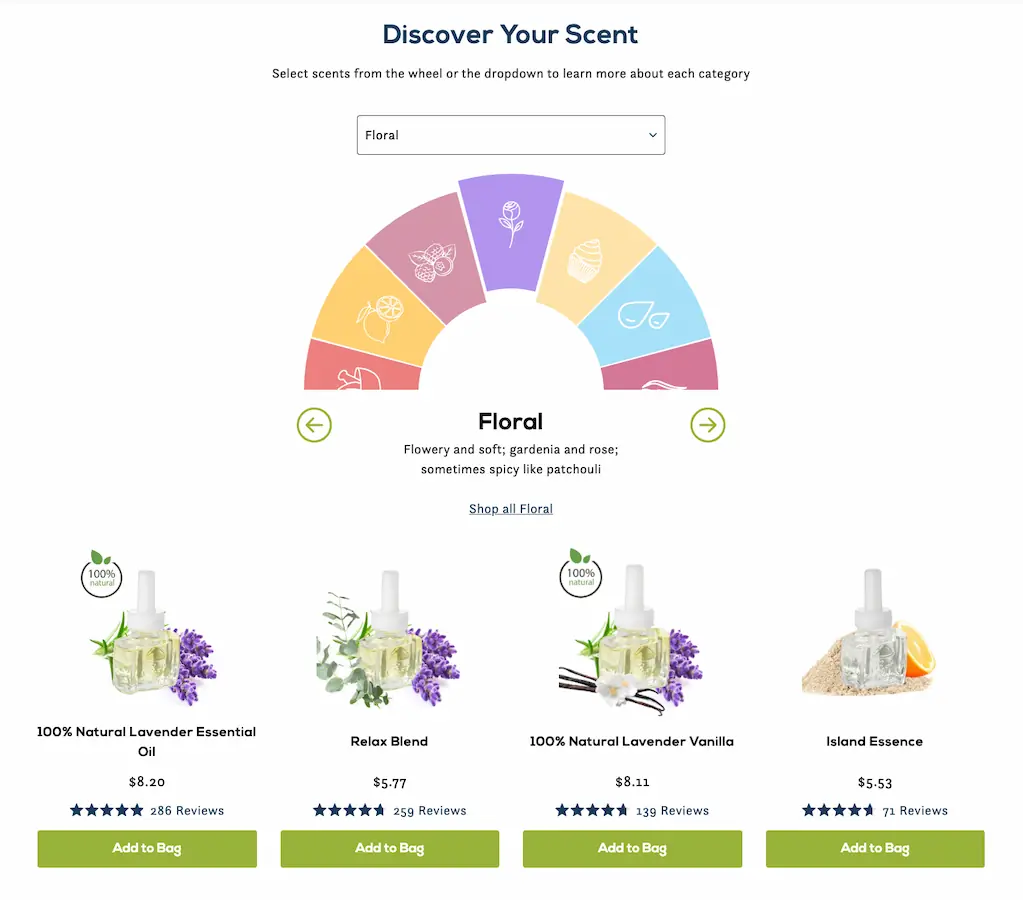
Task: Select the cupcake wheel segment
Action: (592, 258)
